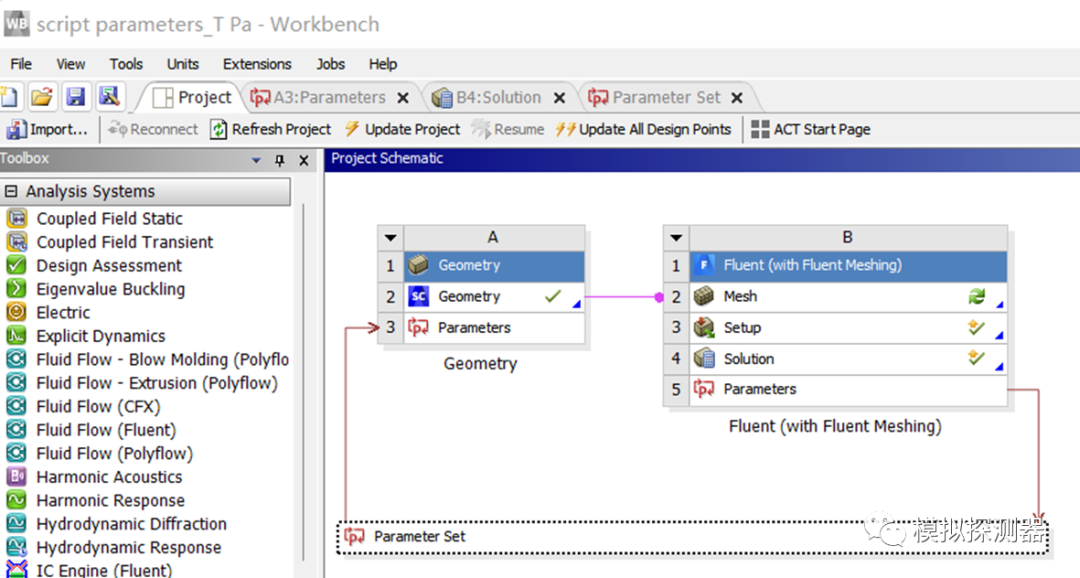Switch to the B4:Solution tab
The height and width of the screenshot is (578, 1080).
click(x=488, y=97)
